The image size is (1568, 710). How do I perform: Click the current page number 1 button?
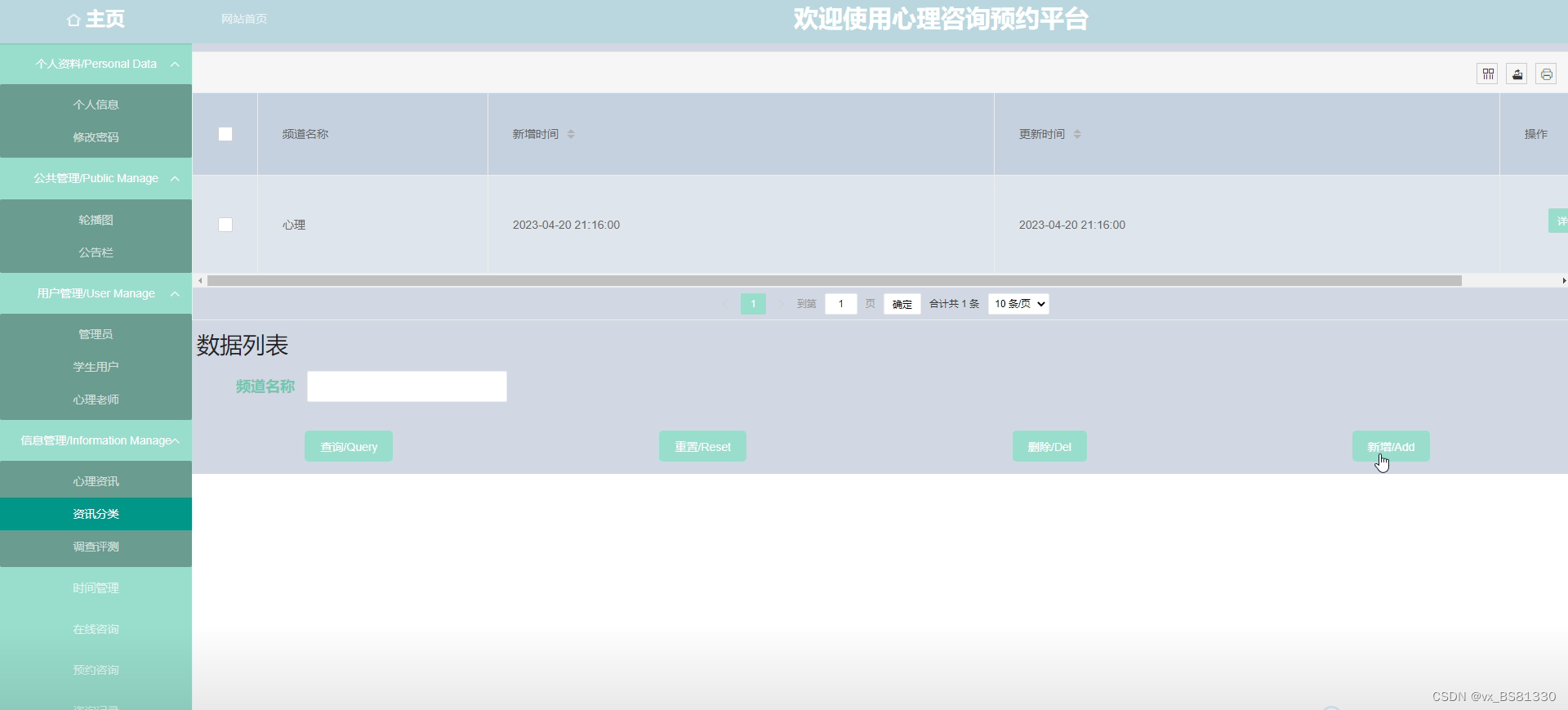click(x=753, y=304)
